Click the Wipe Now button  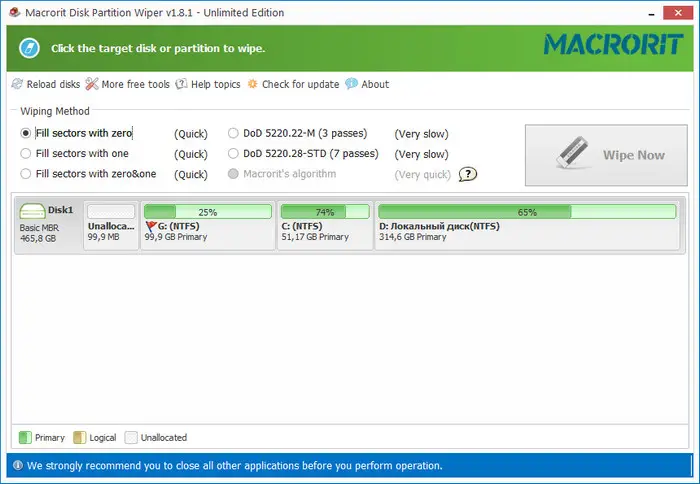click(x=606, y=155)
